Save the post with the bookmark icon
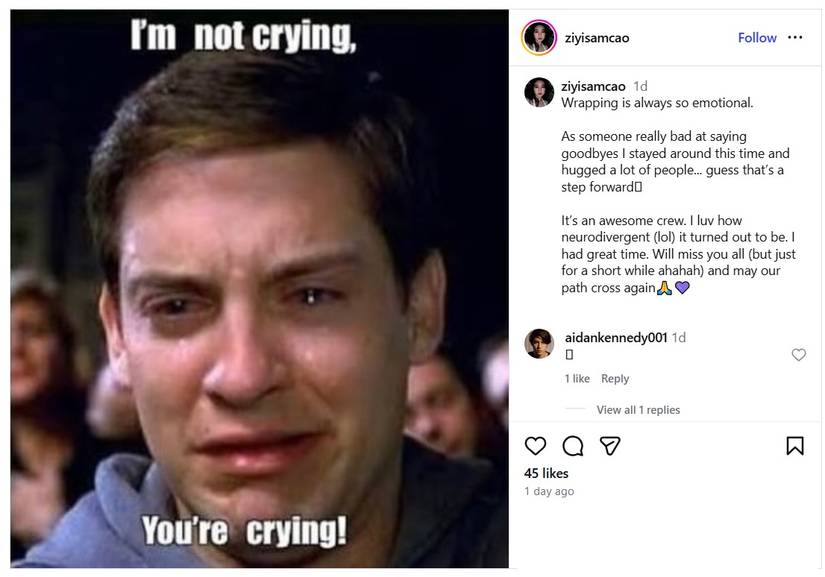Image resolution: width=825 pixels, height=577 pixels. tap(794, 446)
